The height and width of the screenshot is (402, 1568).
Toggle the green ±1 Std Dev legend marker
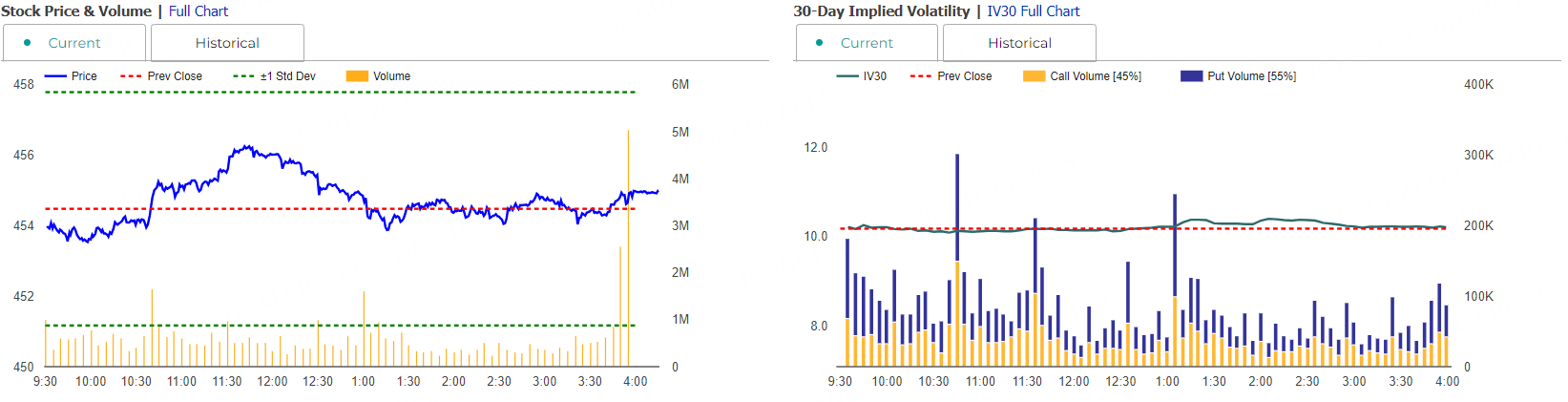(244, 76)
